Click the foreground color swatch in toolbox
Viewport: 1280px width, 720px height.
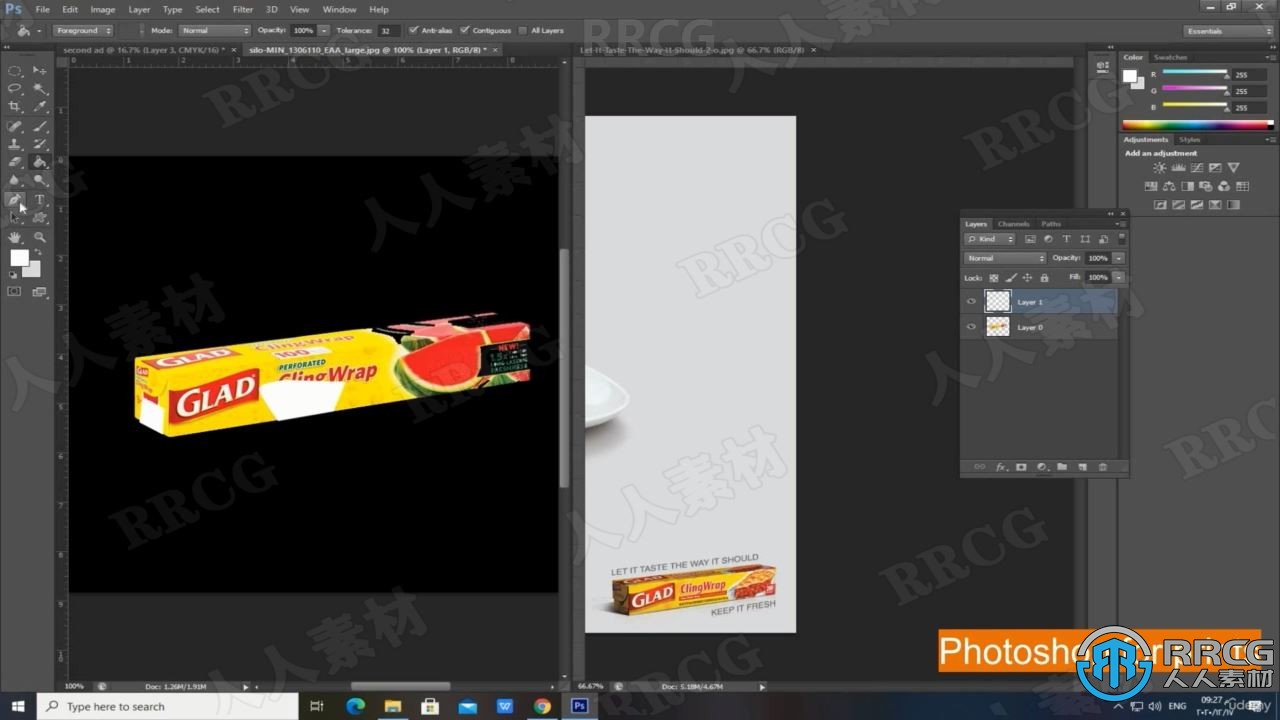18,258
